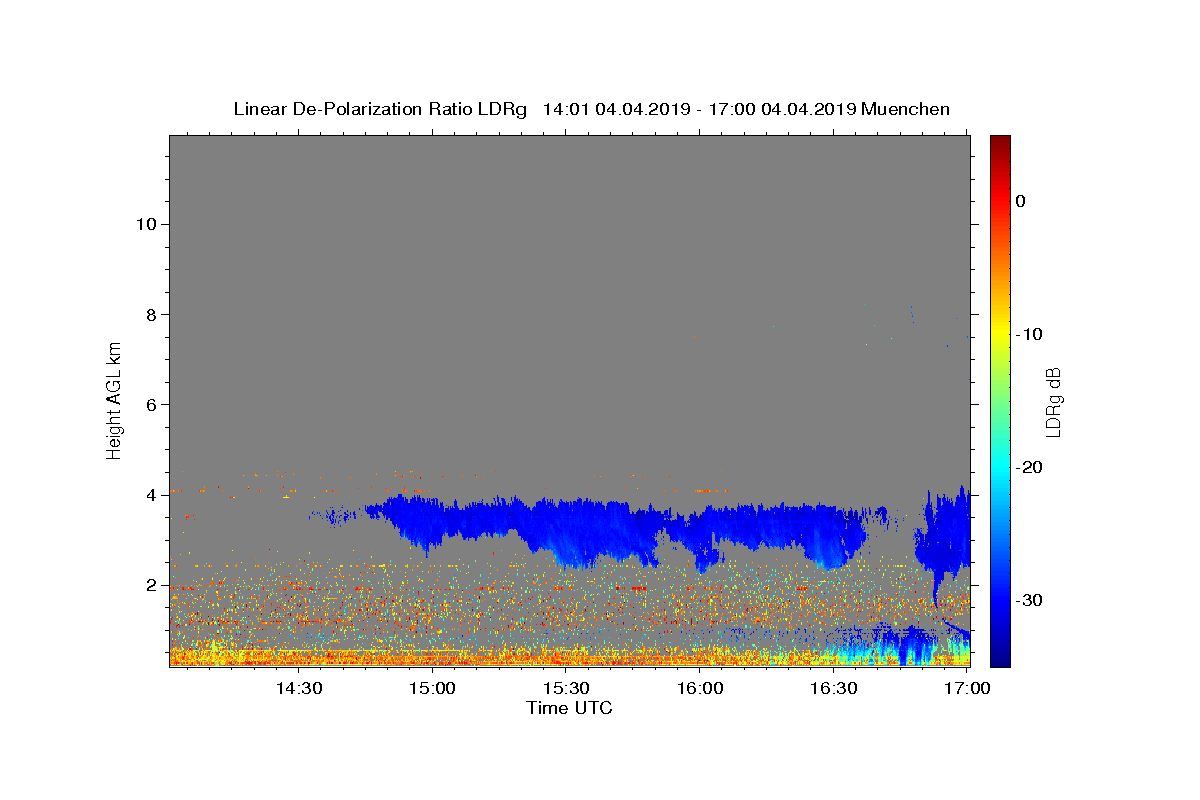Click the plot title 'Linear De-Polarization Ratio LDRg'
This screenshot has width=1200, height=800.
(x=380, y=109)
